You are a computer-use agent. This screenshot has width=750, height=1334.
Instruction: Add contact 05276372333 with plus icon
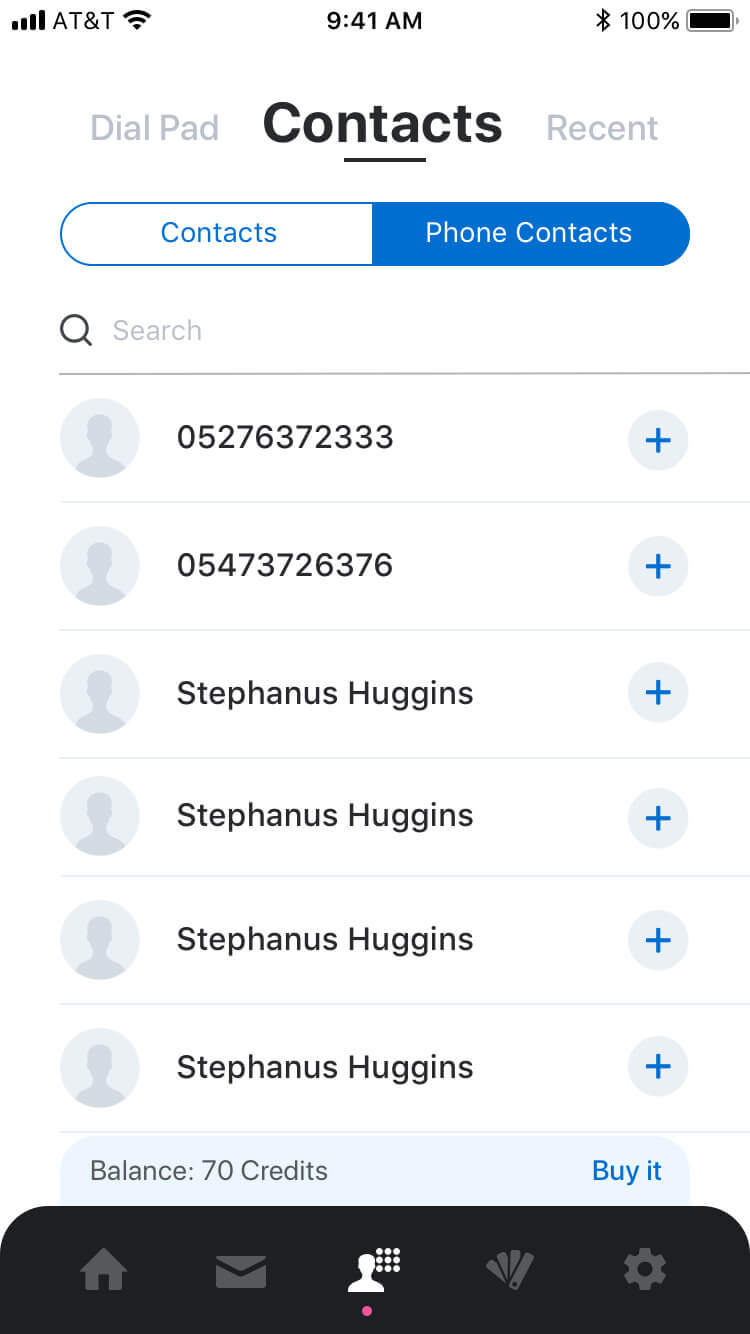[x=658, y=440]
